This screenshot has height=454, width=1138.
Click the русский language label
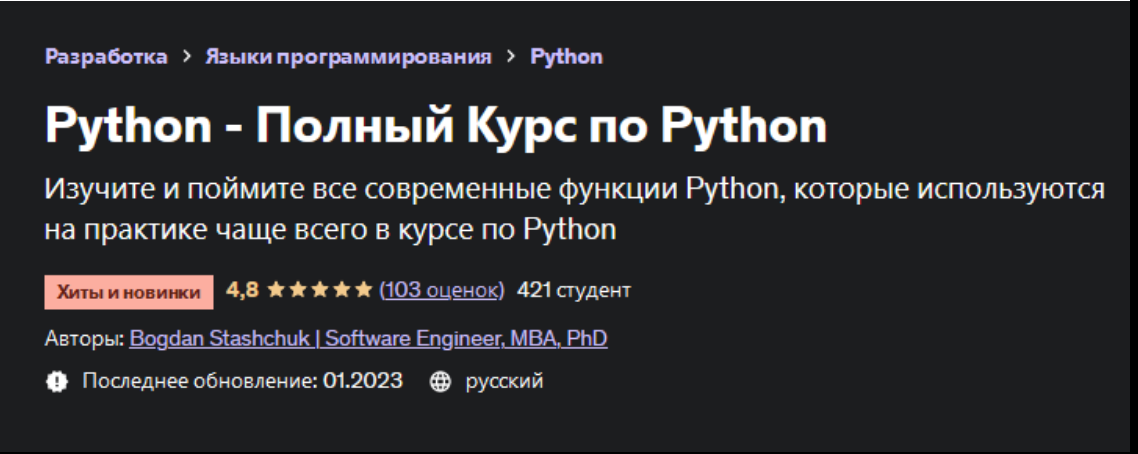point(505,382)
